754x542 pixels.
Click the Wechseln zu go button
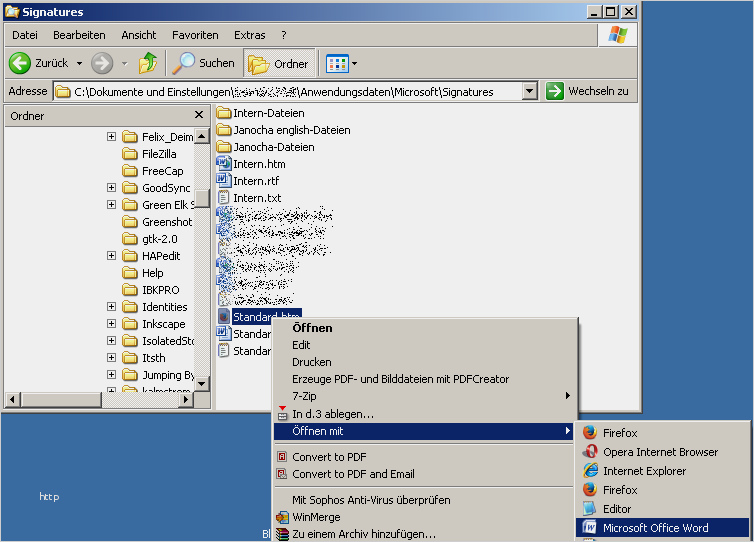click(x=588, y=91)
